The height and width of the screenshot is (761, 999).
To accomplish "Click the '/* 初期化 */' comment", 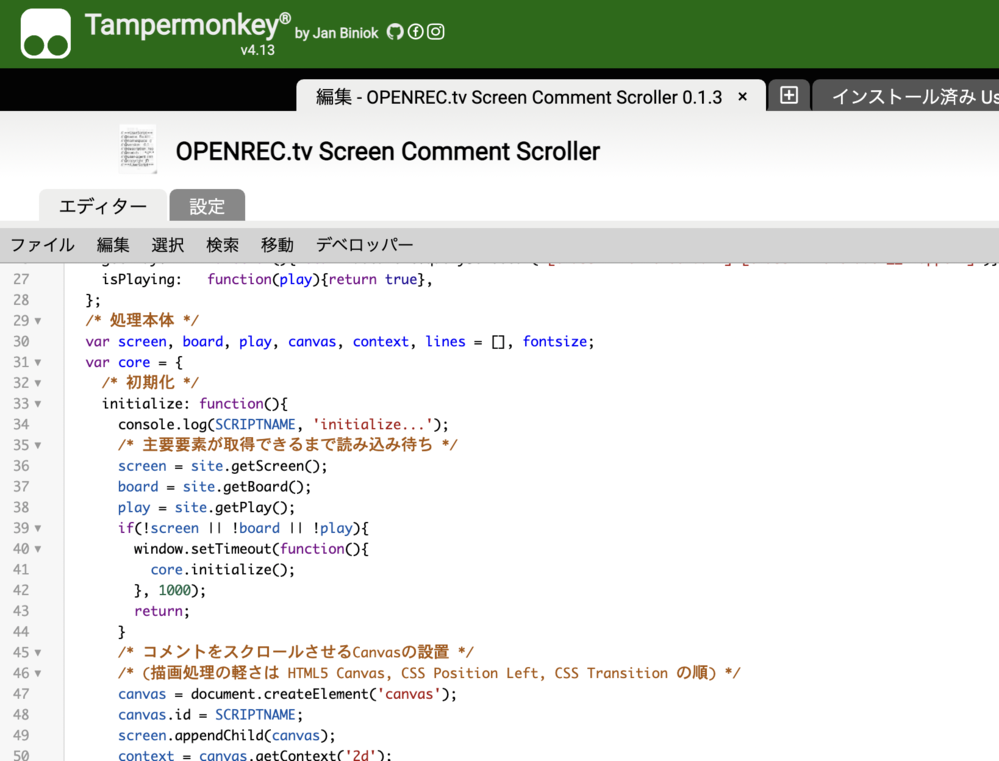I will (x=150, y=382).
